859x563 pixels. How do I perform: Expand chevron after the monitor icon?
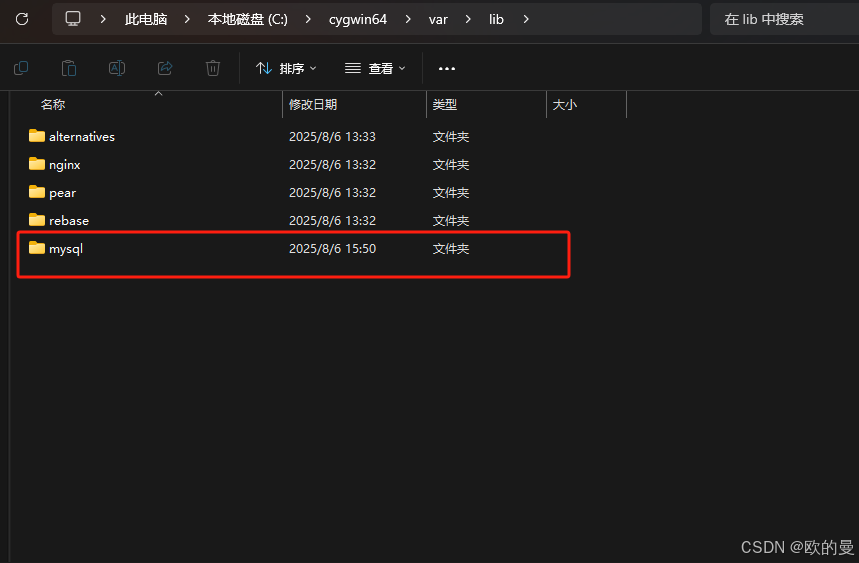click(x=103, y=19)
